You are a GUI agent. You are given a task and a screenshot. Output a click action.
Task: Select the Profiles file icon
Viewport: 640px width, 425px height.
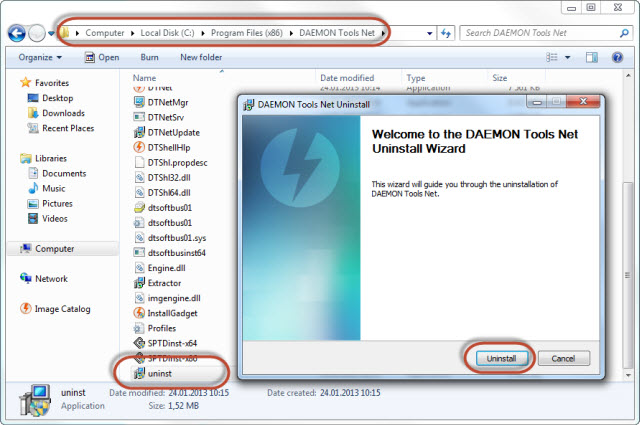tap(139, 328)
